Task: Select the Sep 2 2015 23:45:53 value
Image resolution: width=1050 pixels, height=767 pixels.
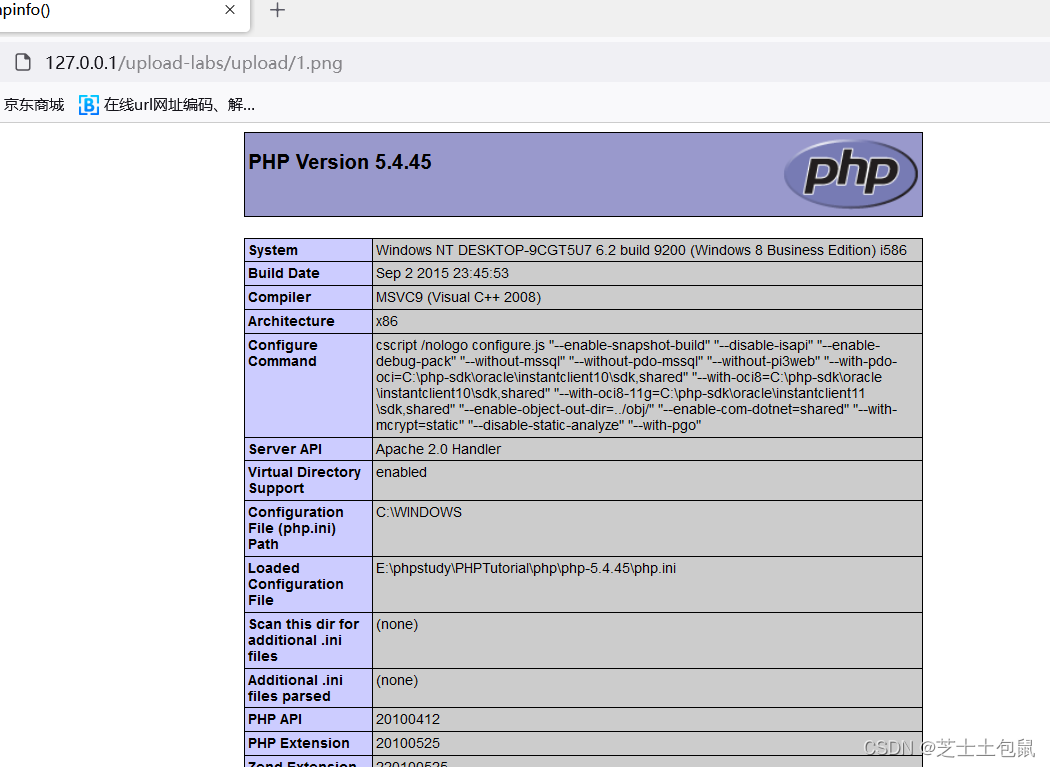Action: [442, 273]
